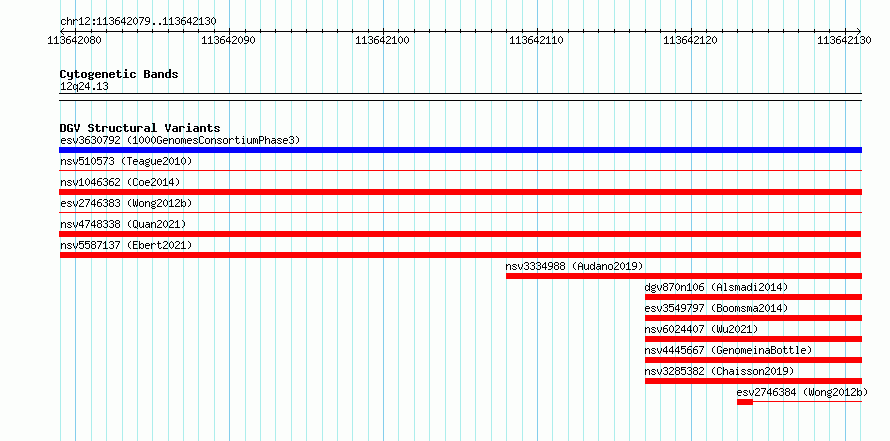The image size is (890, 441).
Task: Select the red nsv6024407 variant bar
Action: pos(753,339)
